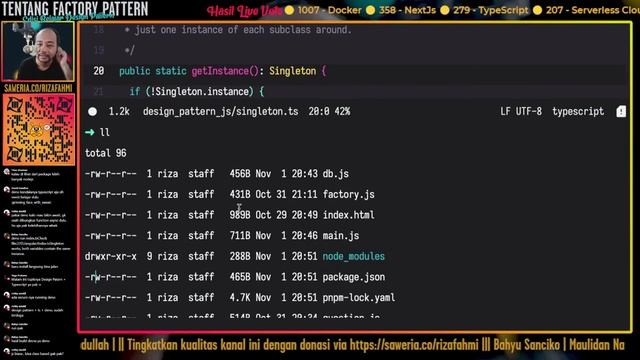The image size is (640, 360).
Task: Click the public keyword on line 20
Action: [135, 71]
